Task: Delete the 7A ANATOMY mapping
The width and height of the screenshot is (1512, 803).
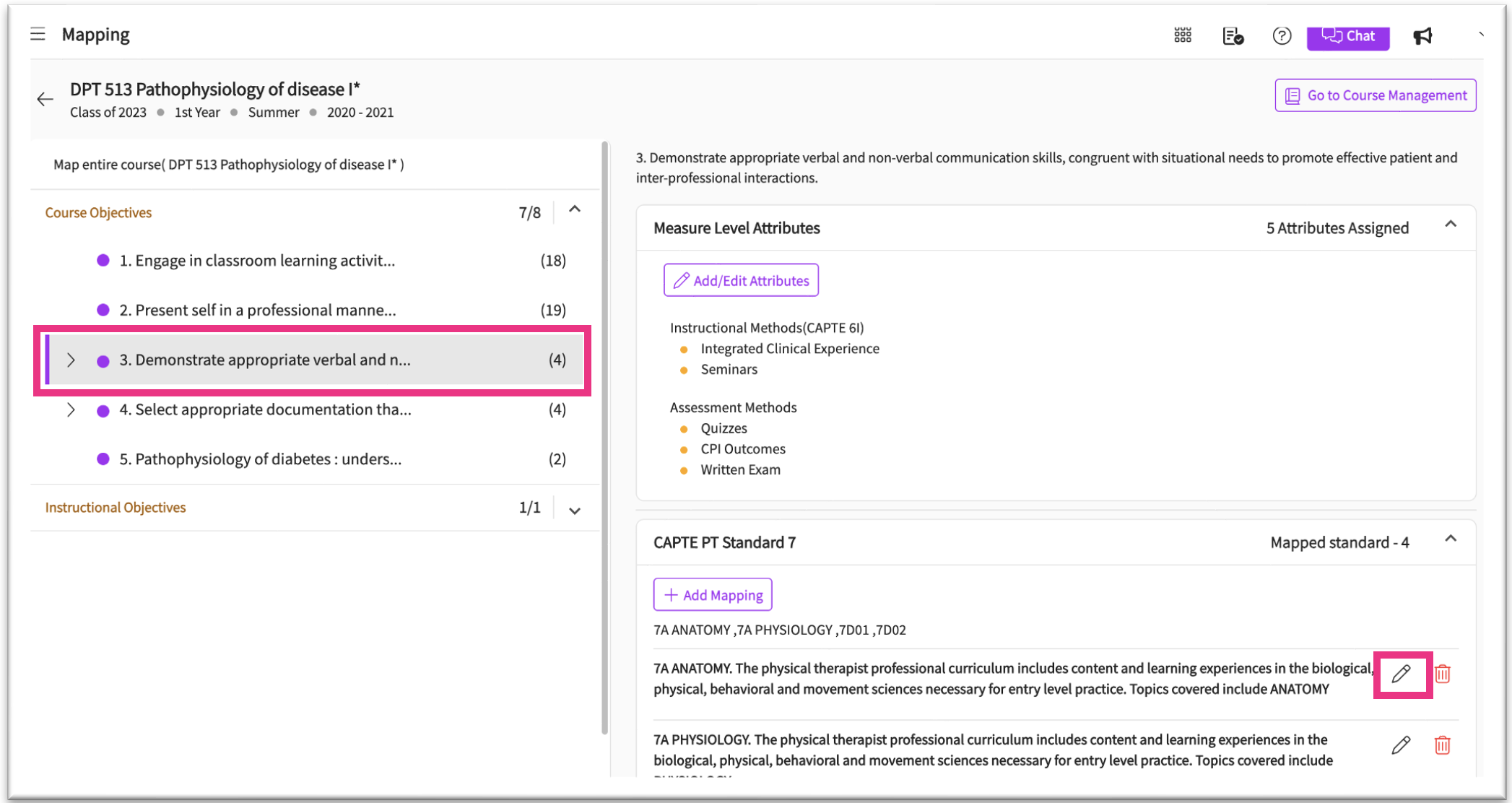Action: point(1442,674)
